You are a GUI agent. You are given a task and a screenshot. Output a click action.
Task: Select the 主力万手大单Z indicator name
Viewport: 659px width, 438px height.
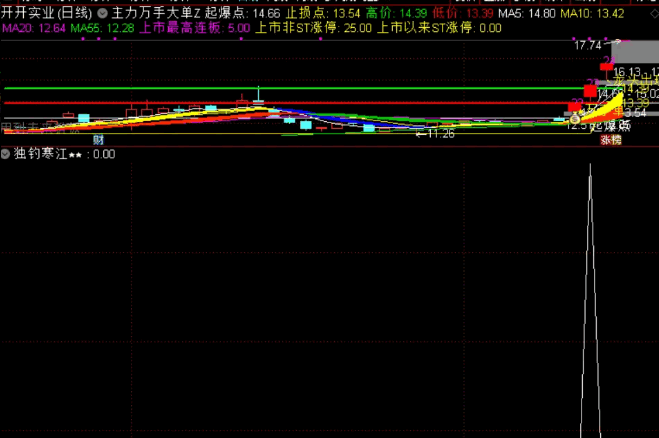pyautogui.click(x=156, y=13)
